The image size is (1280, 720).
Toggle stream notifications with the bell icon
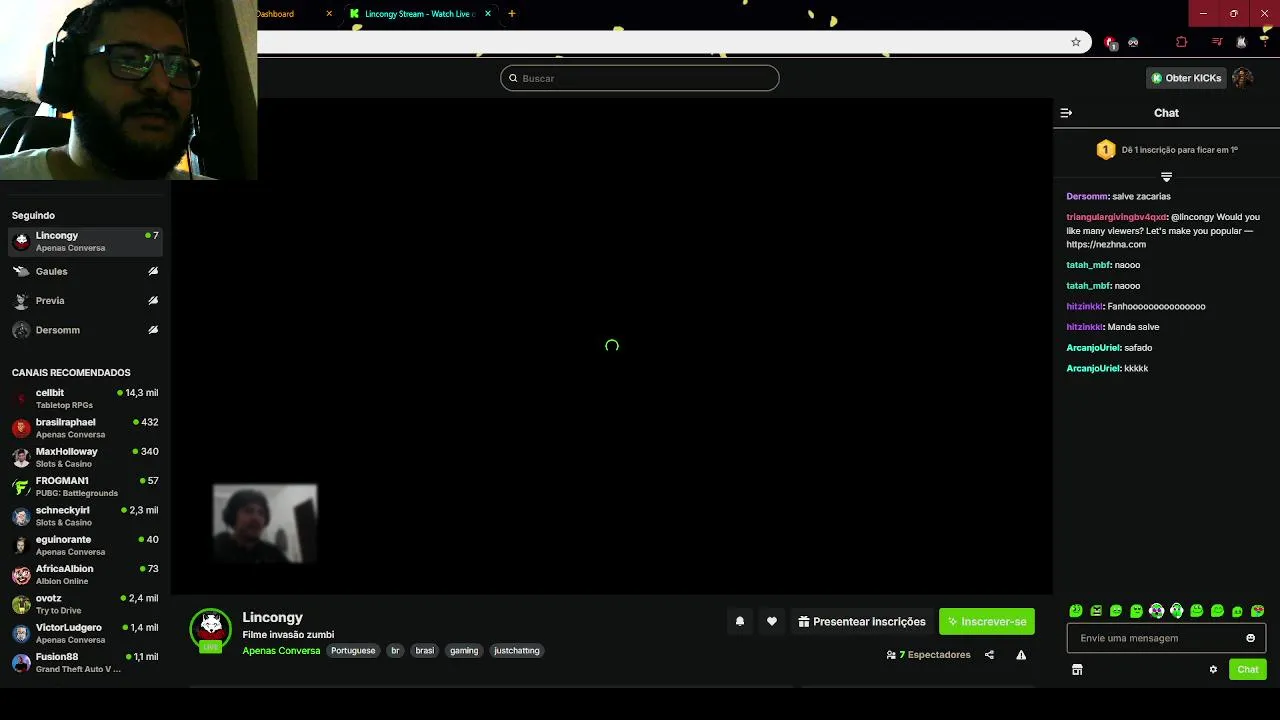740,622
